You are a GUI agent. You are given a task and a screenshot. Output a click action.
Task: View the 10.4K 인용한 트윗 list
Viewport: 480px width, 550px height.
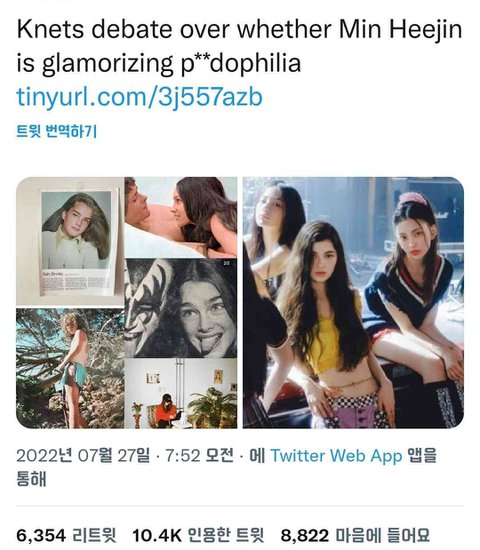198,536
